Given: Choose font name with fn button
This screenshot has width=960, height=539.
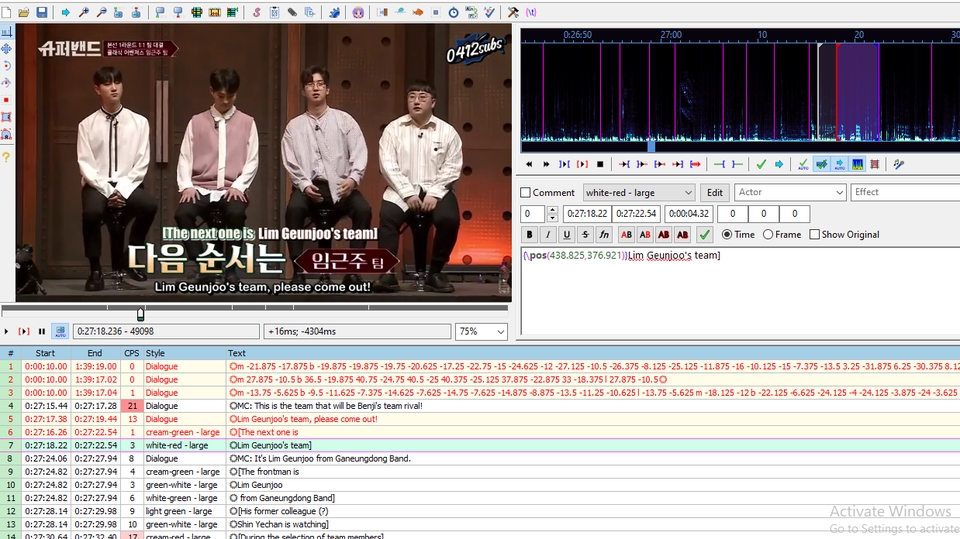Looking at the screenshot, I should click(604, 235).
